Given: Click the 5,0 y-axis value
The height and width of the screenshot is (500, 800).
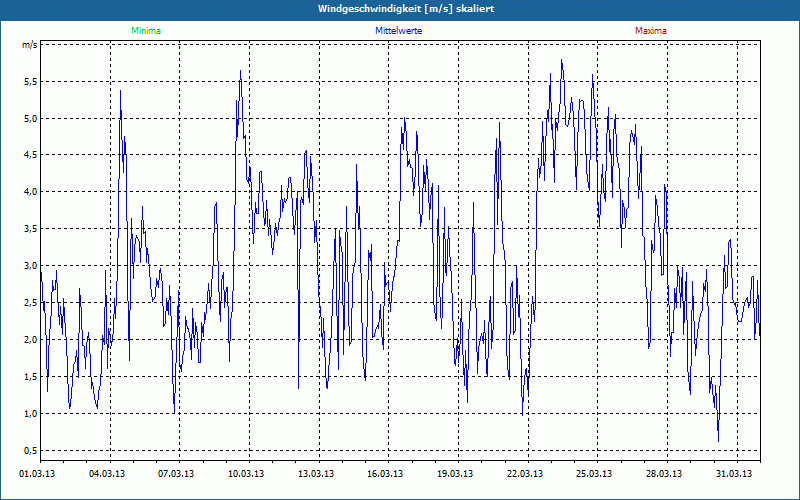Looking at the screenshot, I should click(x=31, y=118).
